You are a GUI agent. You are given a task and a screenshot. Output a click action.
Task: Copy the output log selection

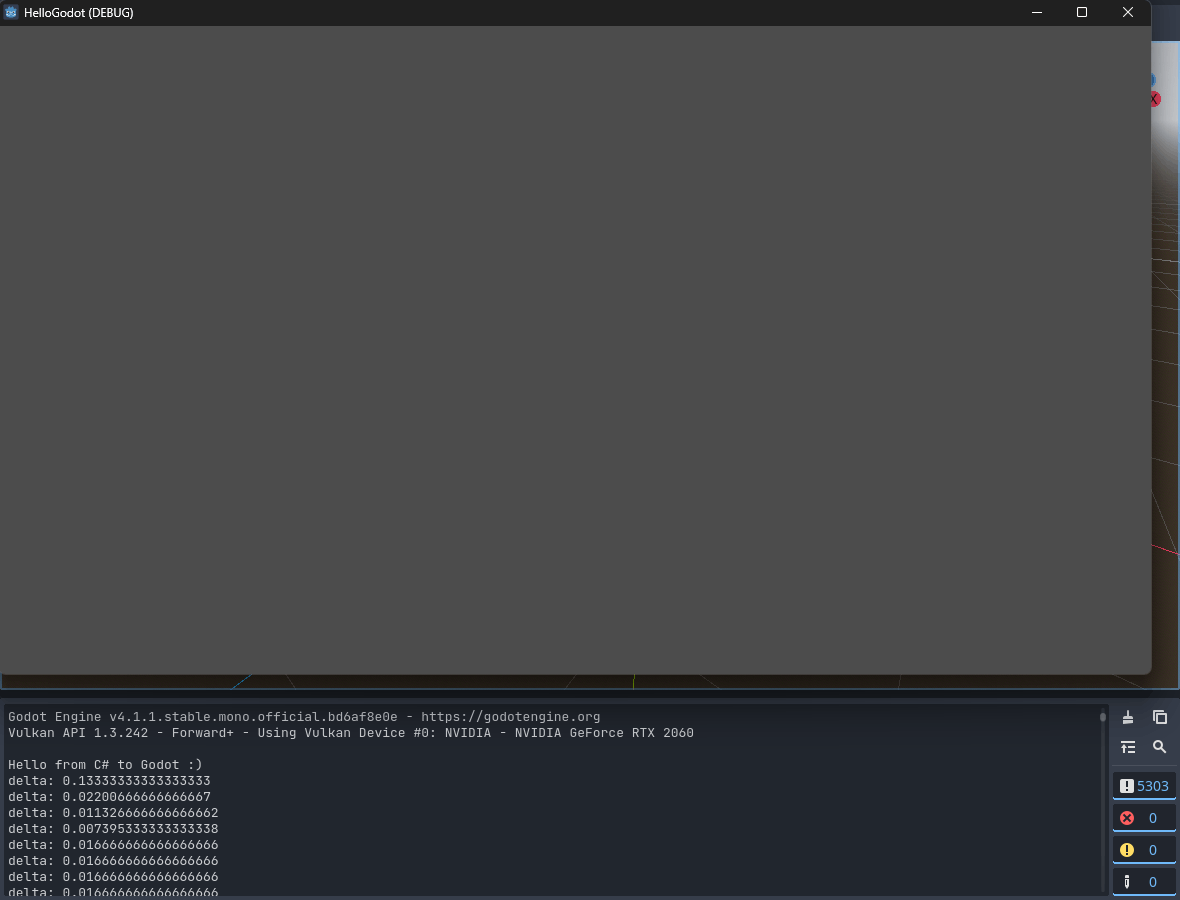pos(1160,717)
